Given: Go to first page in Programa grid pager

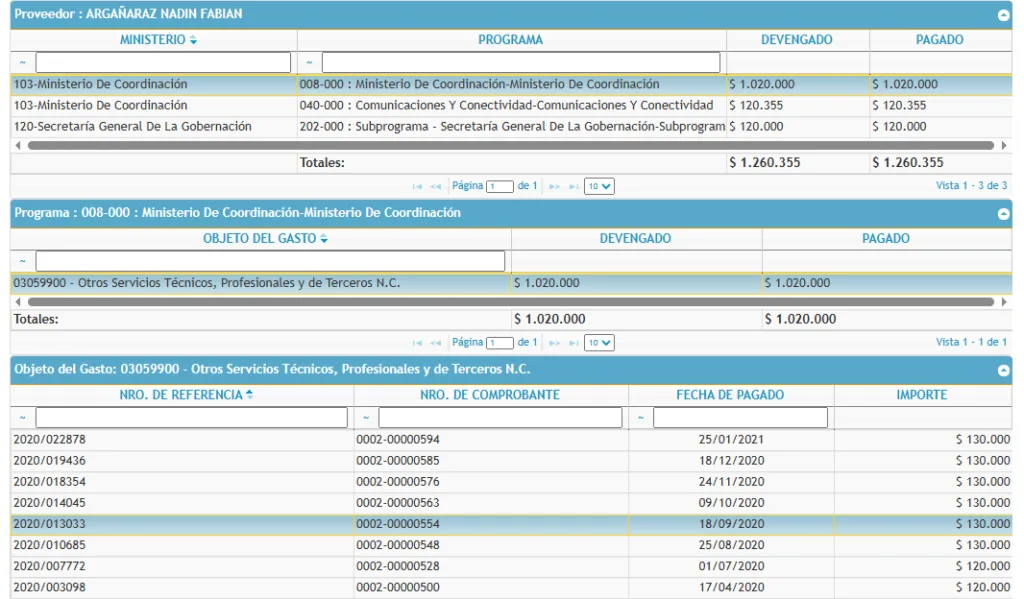Looking at the screenshot, I should pyautogui.click(x=418, y=342).
